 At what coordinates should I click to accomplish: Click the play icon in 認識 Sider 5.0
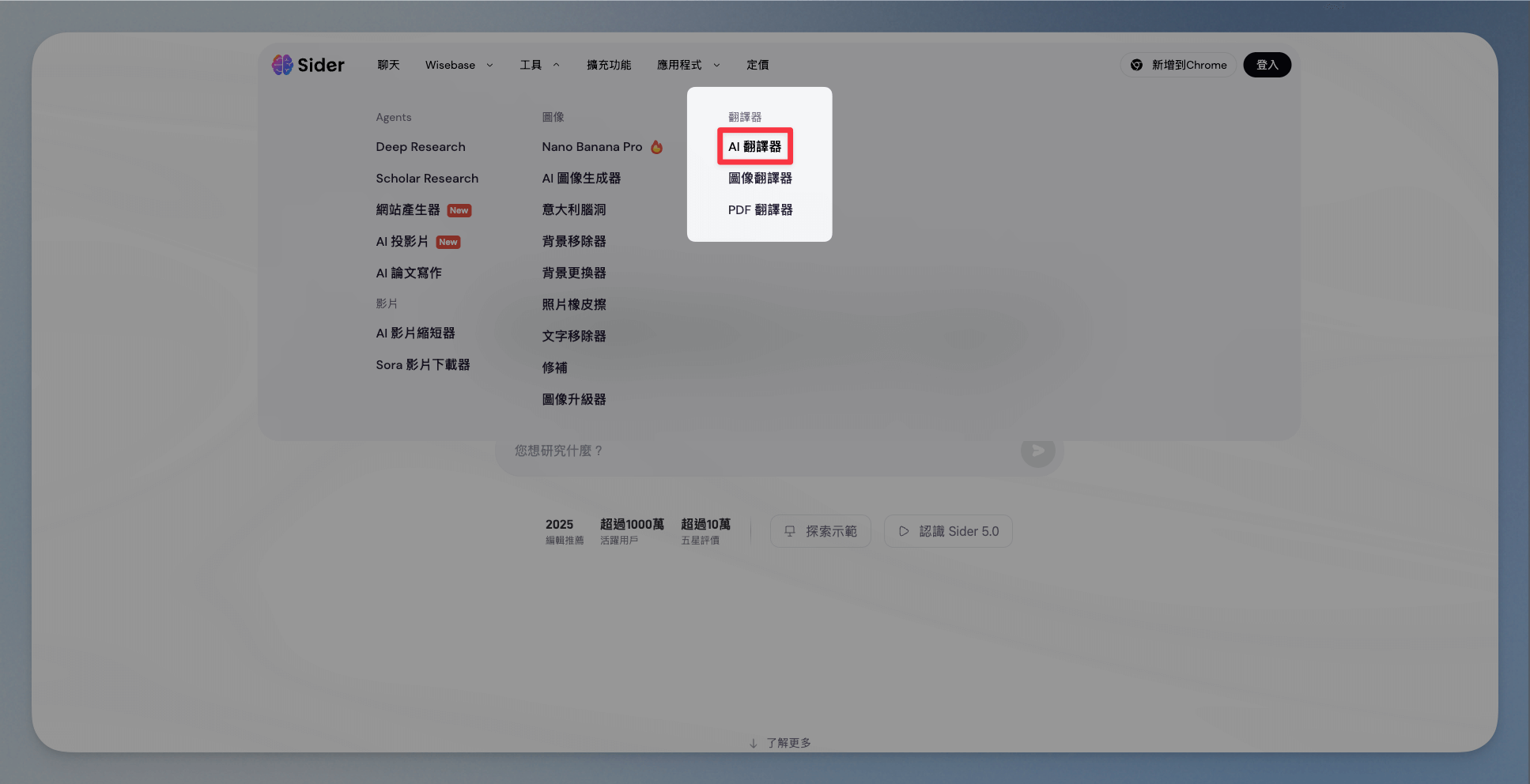pos(904,531)
